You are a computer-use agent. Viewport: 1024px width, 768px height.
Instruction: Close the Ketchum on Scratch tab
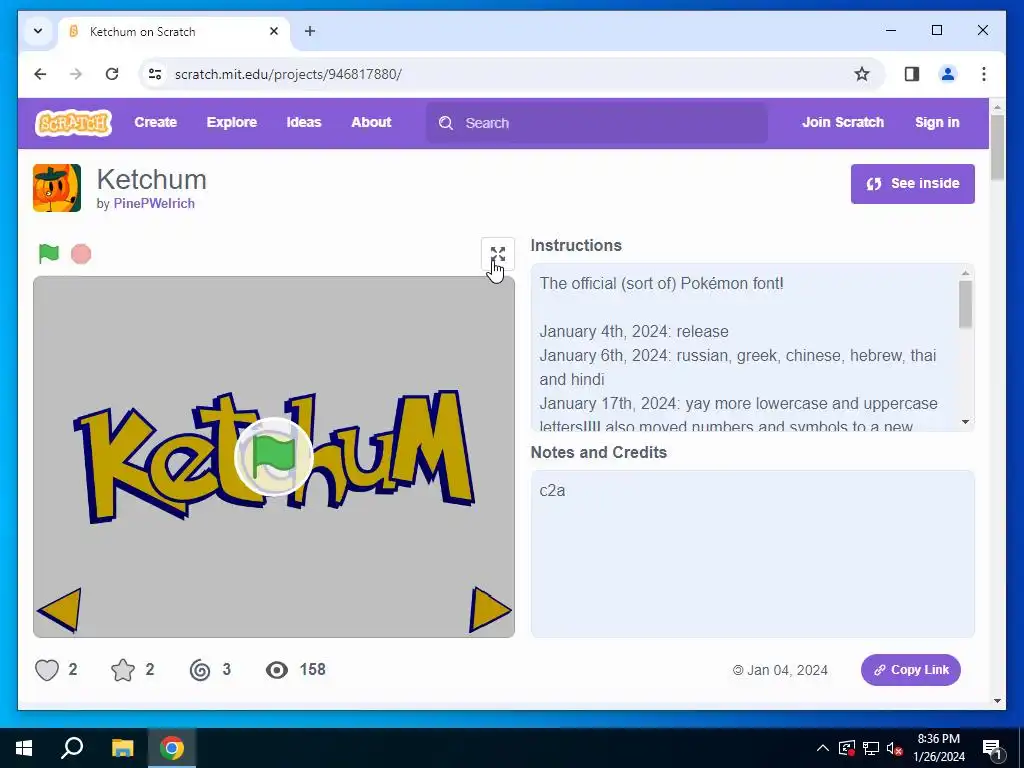tap(274, 31)
